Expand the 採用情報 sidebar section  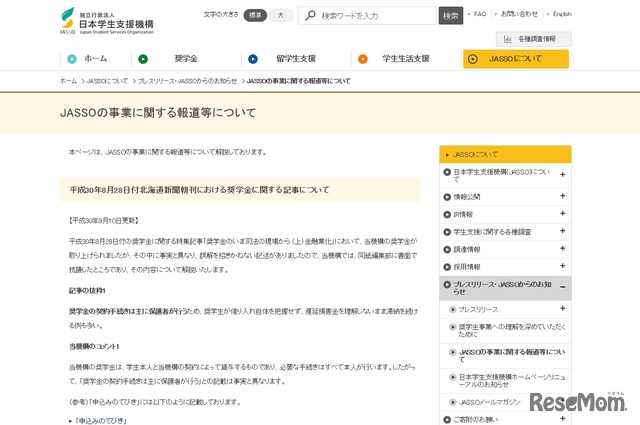562,266
